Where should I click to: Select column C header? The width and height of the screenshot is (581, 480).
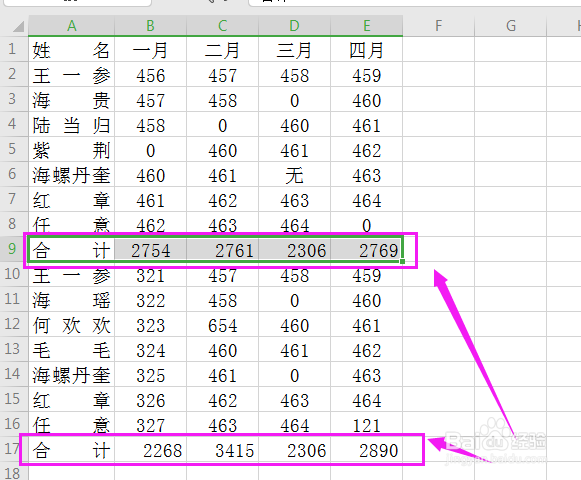point(222,26)
